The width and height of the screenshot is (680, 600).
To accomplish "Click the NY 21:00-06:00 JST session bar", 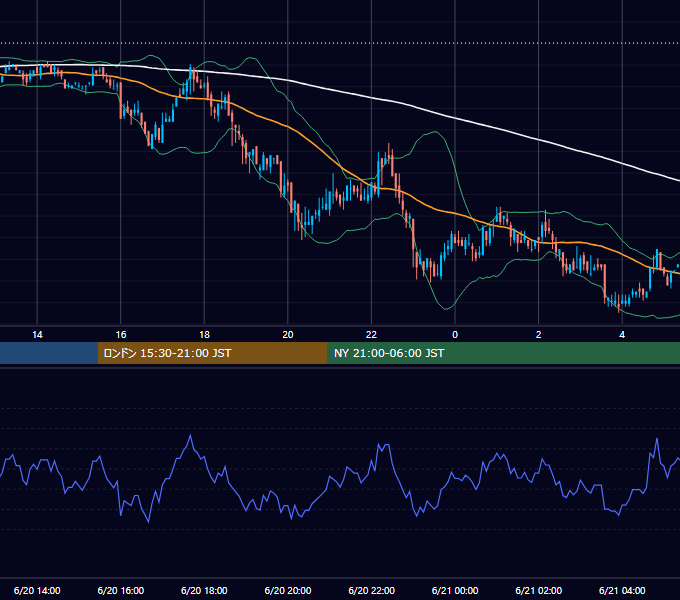I will (x=503, y=353).
